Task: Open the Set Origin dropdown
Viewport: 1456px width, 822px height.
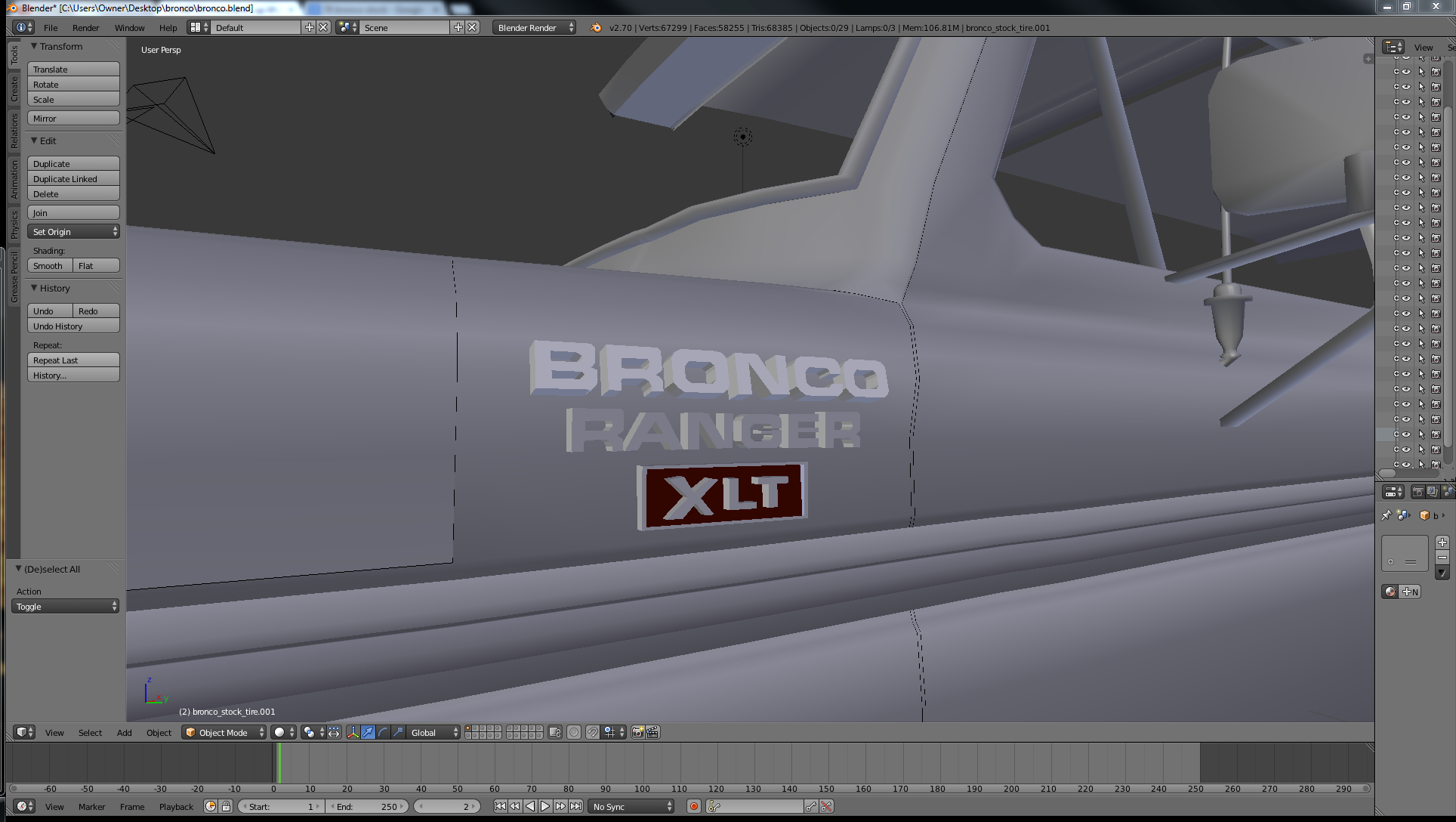Action: (x=73, y=232)
